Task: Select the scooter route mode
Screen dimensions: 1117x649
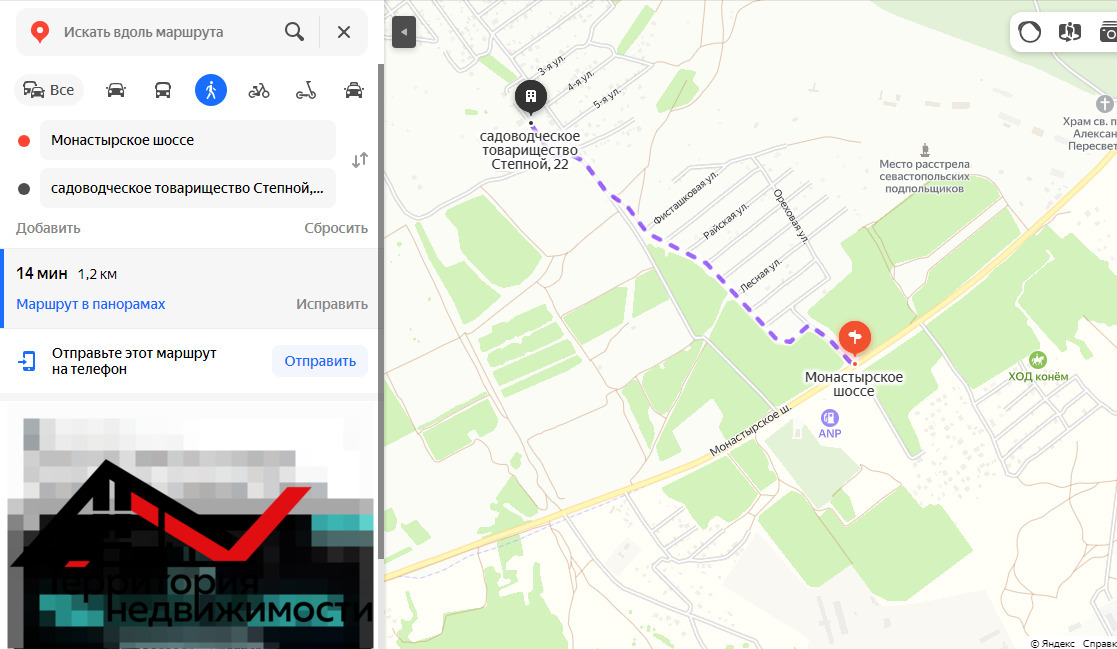Action: point(306,90)
